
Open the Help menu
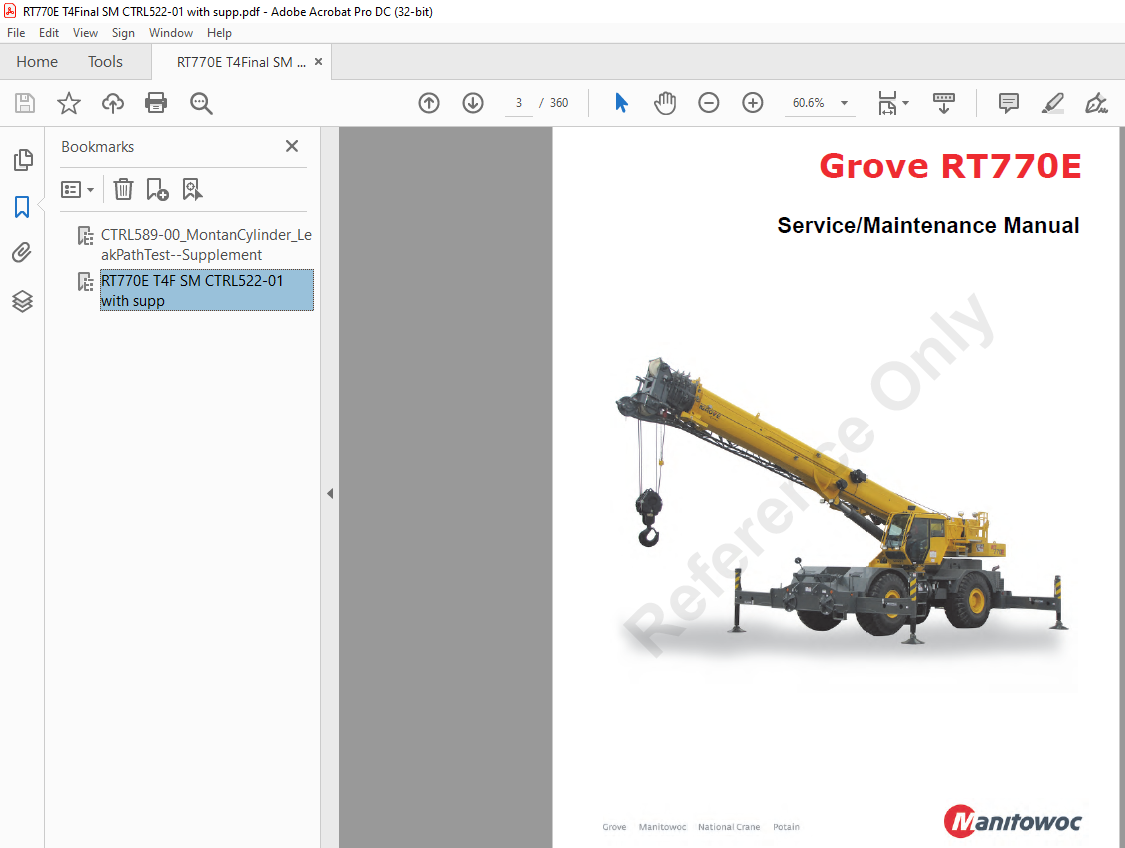(x=220, y=33)
